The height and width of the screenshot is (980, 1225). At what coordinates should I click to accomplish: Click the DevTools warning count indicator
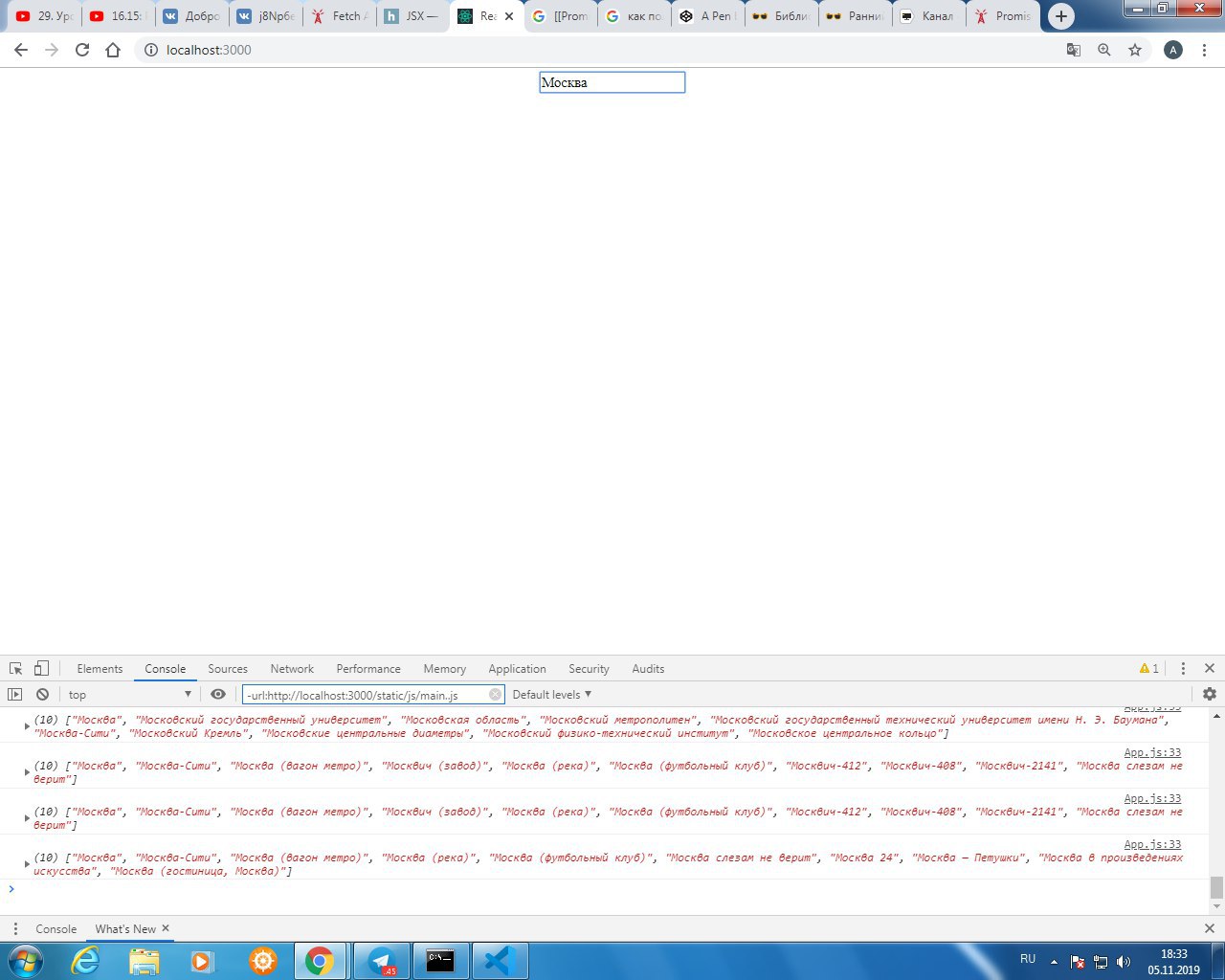(1149, 668)
